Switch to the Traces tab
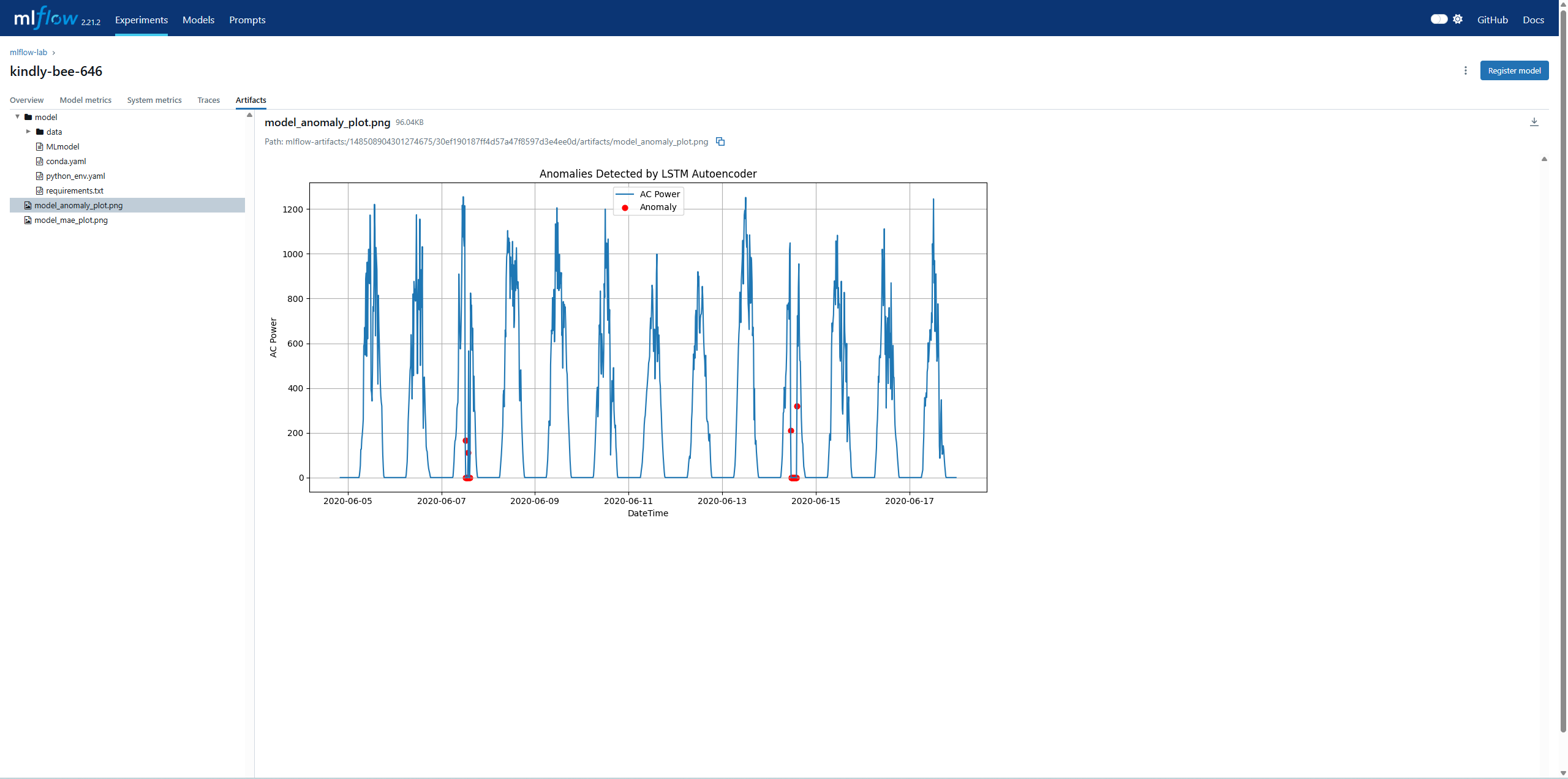 (x=208, y=100)
